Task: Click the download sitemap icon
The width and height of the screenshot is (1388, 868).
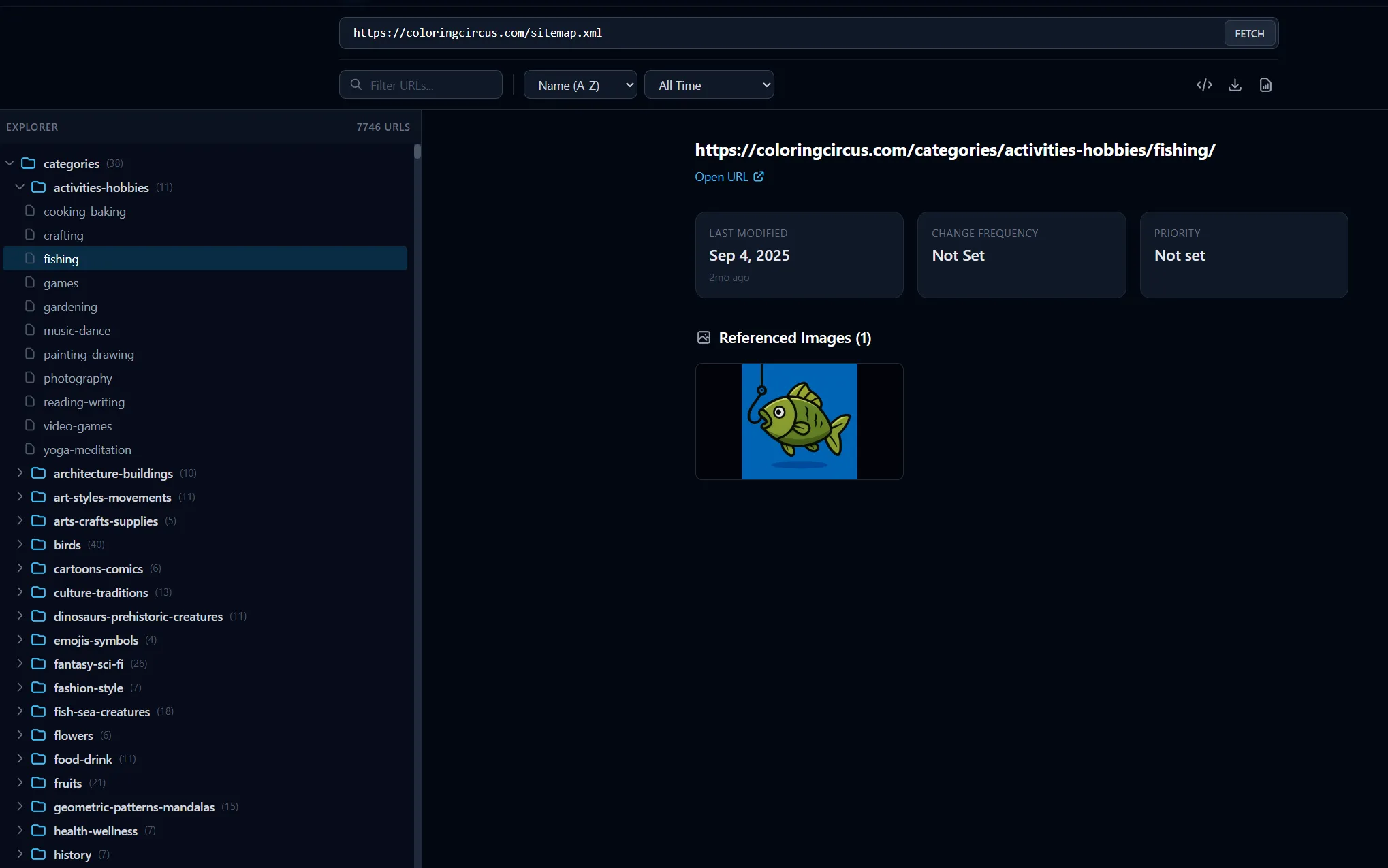Action: [1235, 84]
